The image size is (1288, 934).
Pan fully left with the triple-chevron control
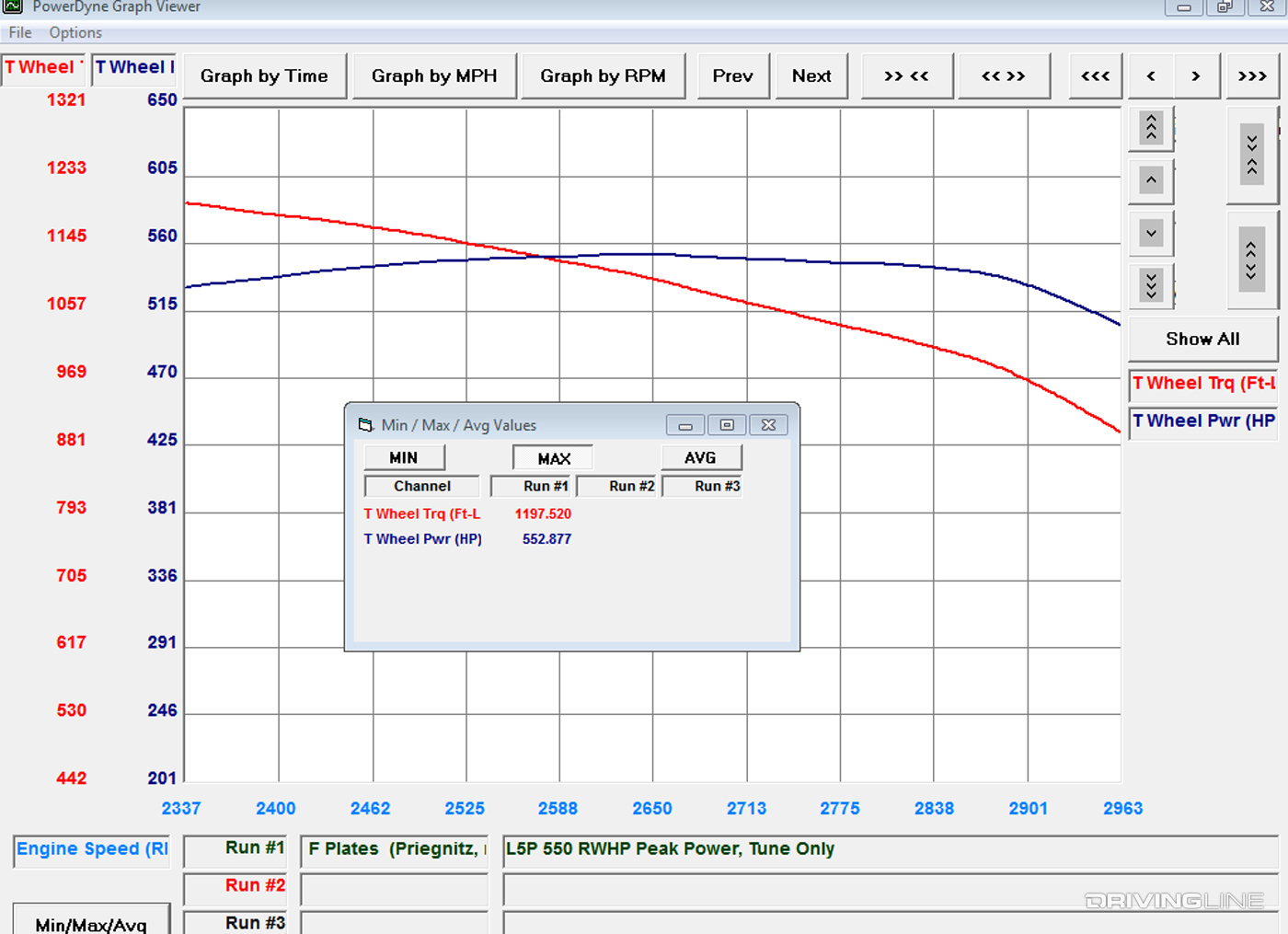1095,76
